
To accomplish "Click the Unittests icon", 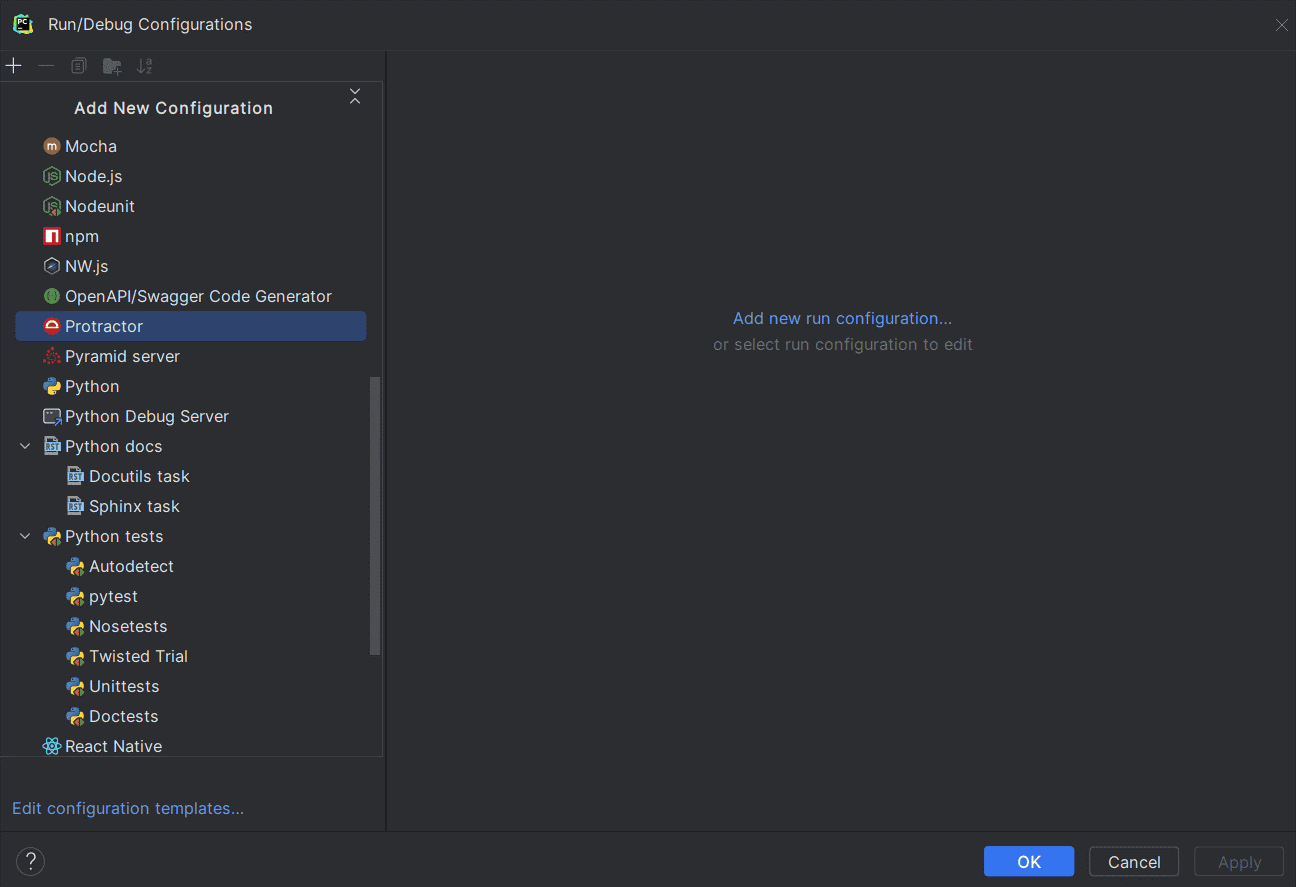I will pos(76,686).
